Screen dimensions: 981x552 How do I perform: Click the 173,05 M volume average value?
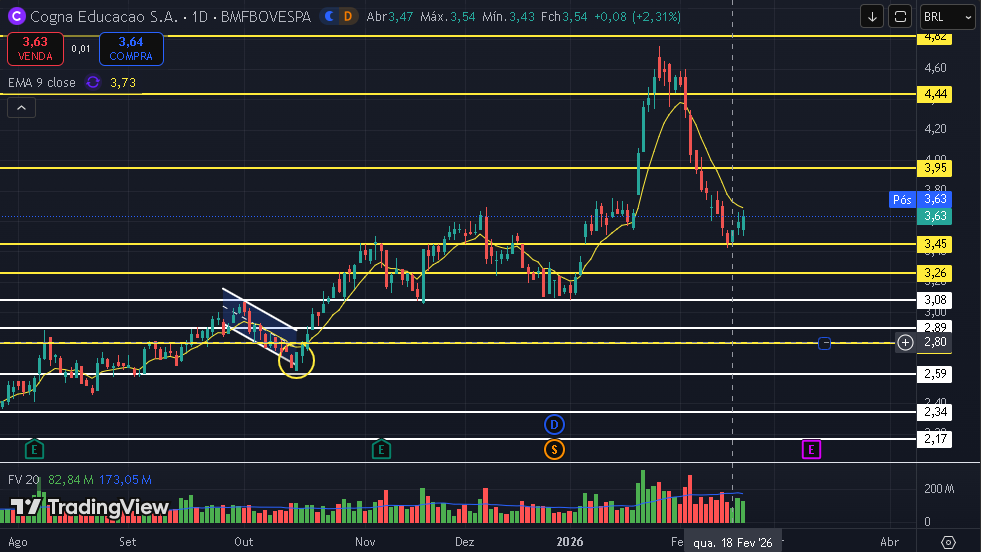tap(125, 479)
